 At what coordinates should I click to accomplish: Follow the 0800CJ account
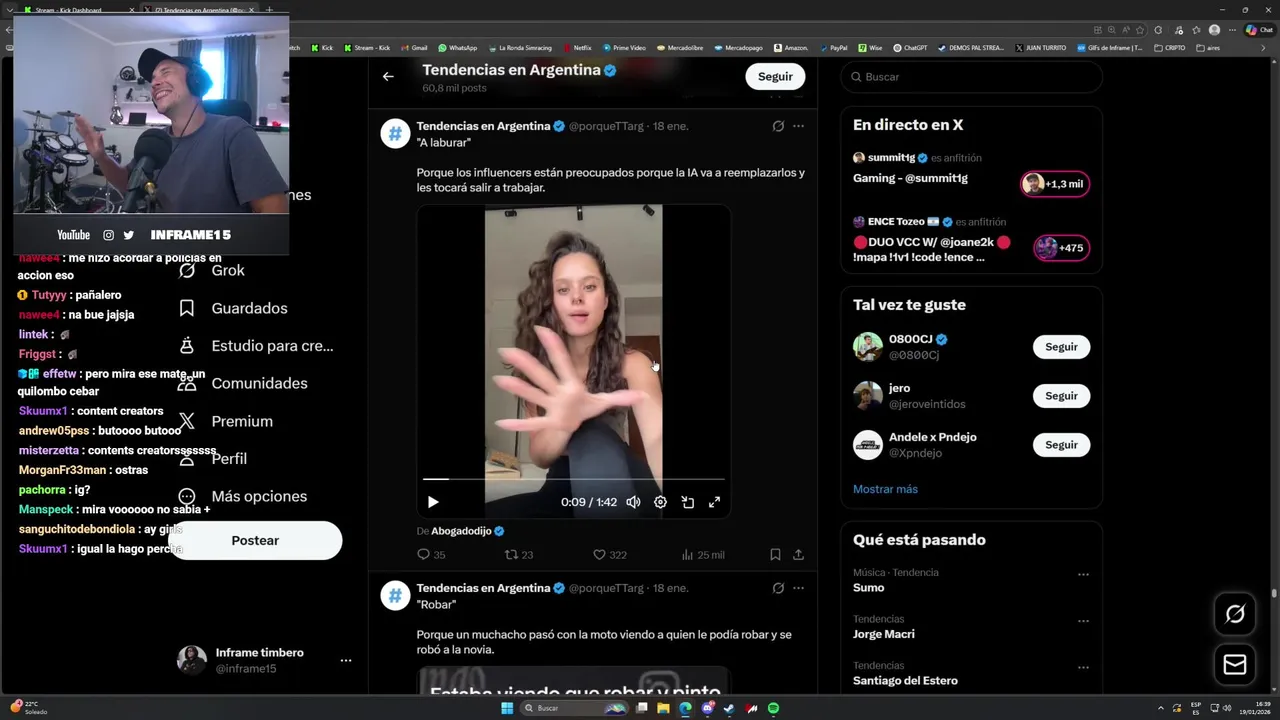click(1061, 347)
